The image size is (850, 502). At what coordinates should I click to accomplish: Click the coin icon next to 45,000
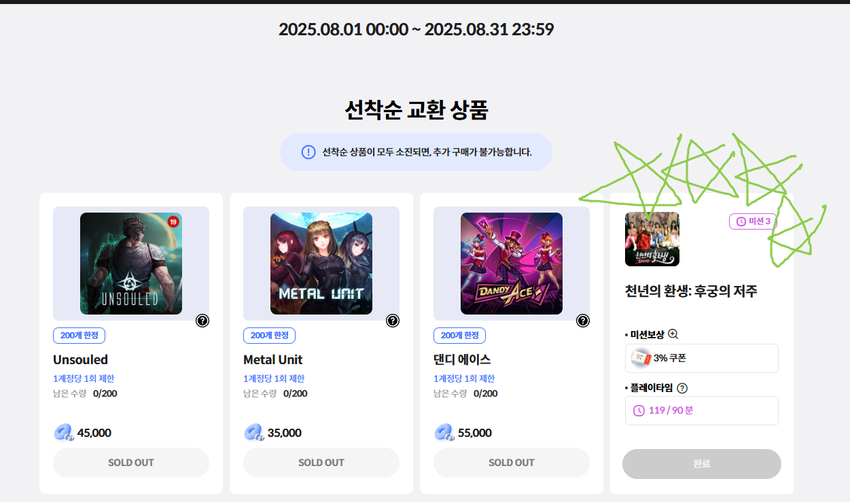pyautogui.click(x=63, y=433)
